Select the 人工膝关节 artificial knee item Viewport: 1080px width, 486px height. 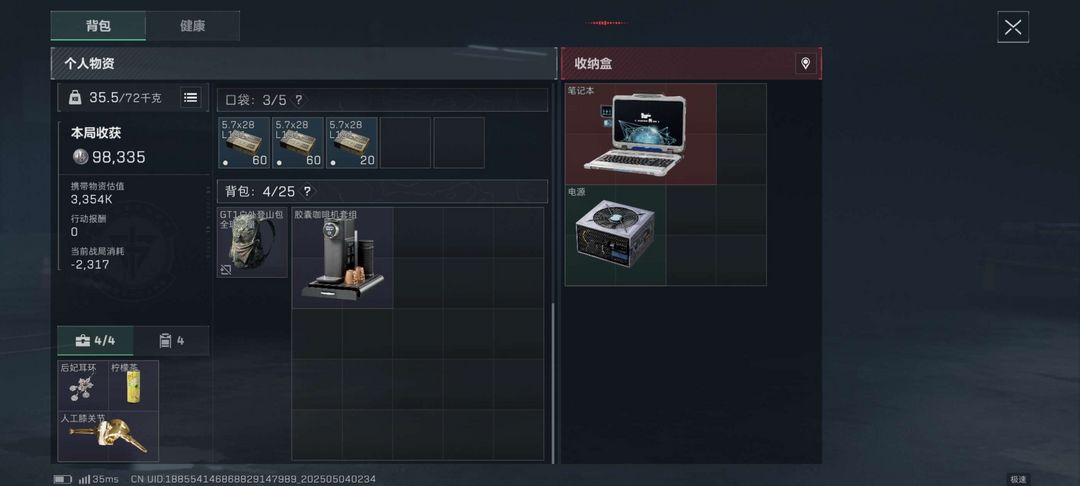coord(108,436)
